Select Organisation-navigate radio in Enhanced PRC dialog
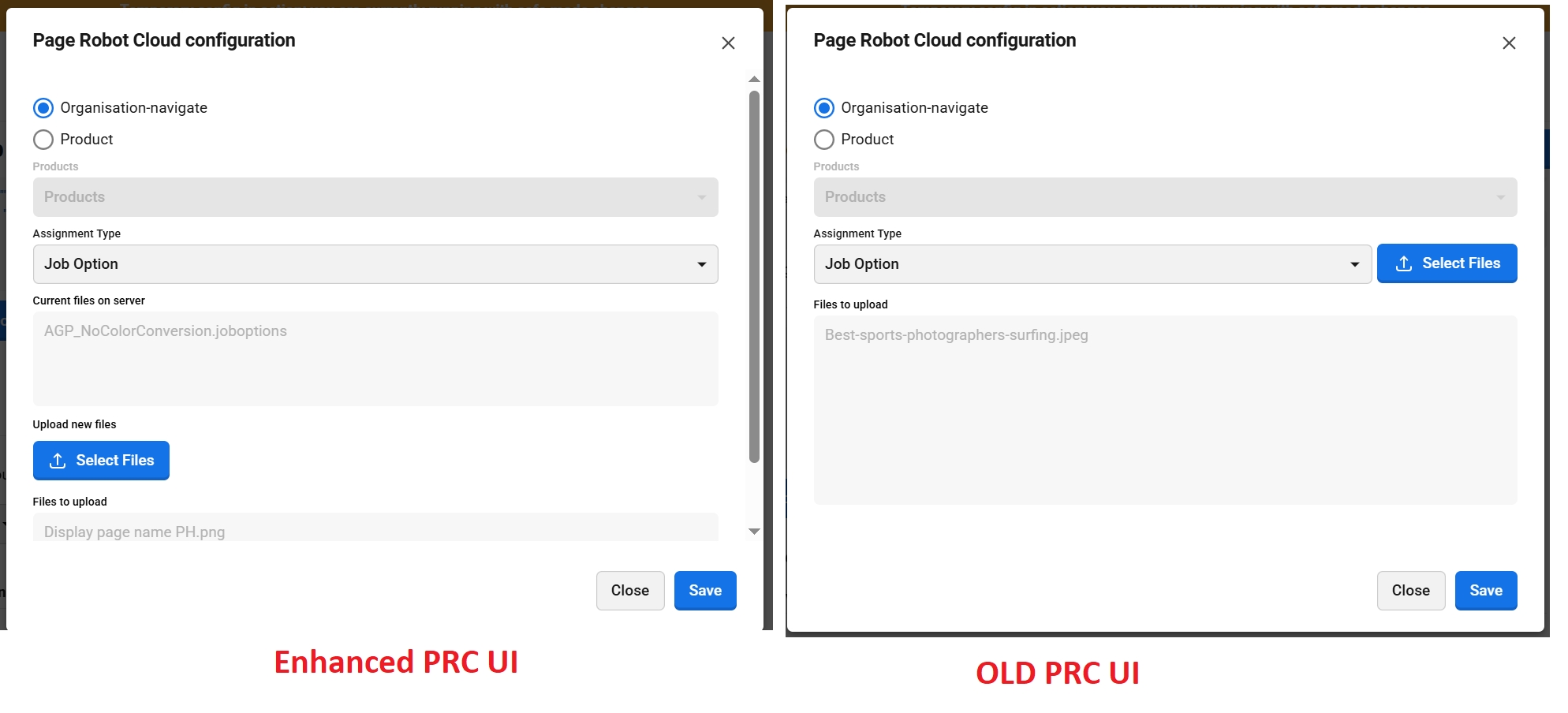Screen dimensions: 1568x713 pos(43,108)
